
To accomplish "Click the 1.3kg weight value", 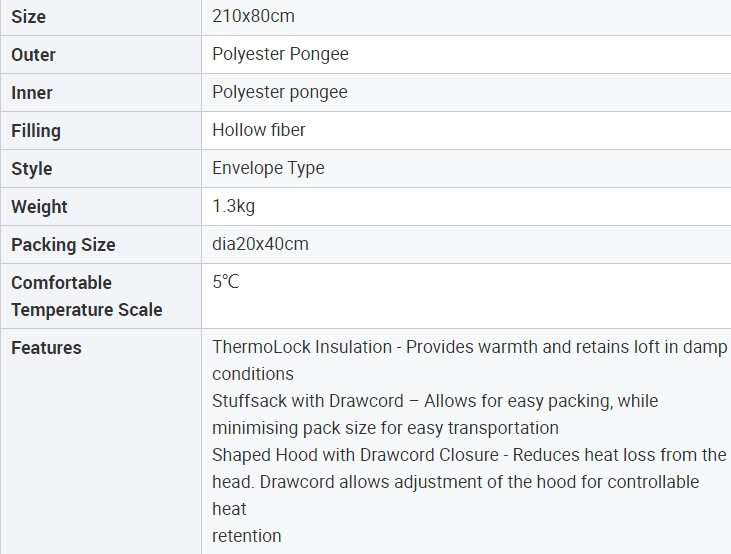I will [233, 206].
